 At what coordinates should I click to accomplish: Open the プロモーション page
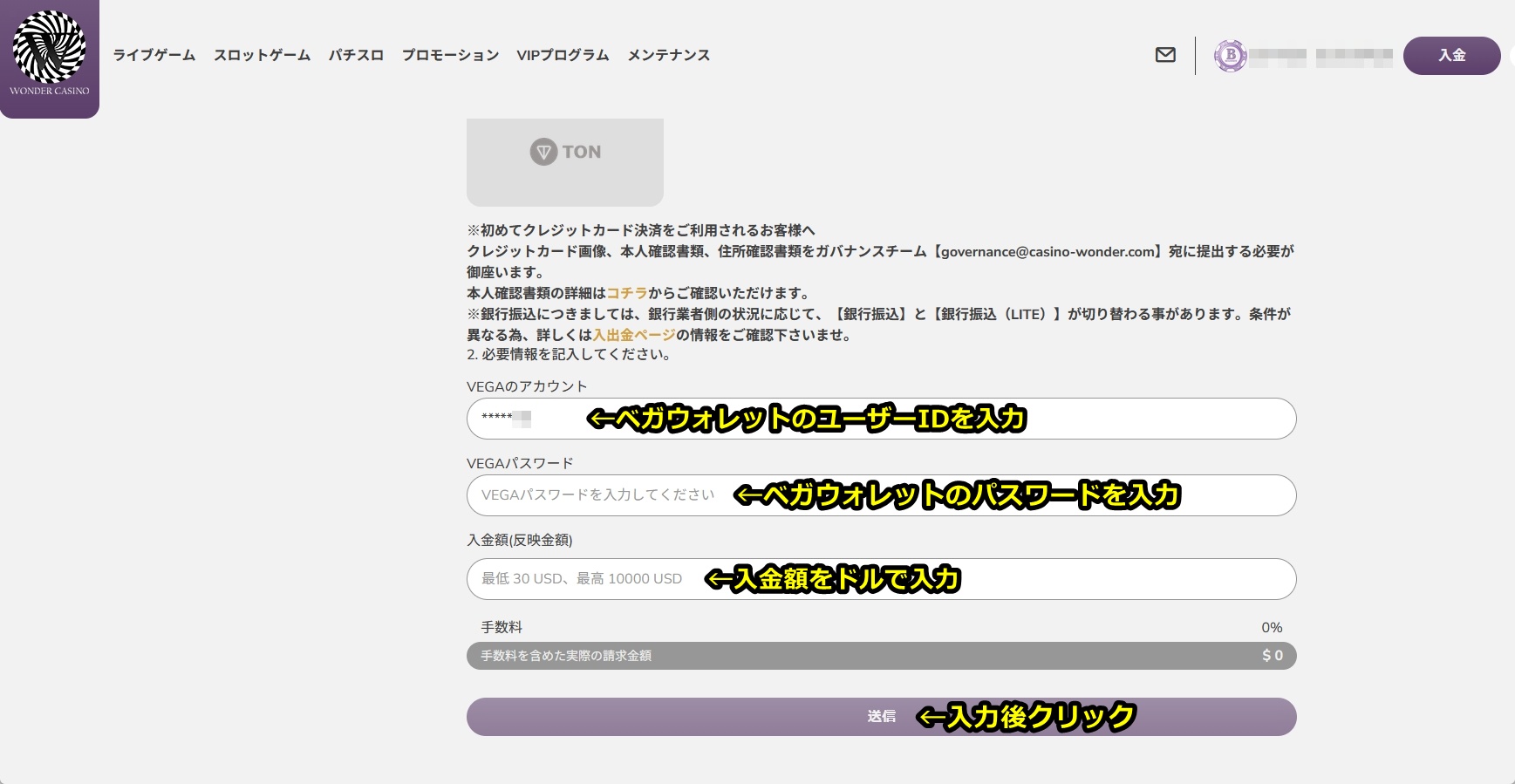[x=450, y=55]
